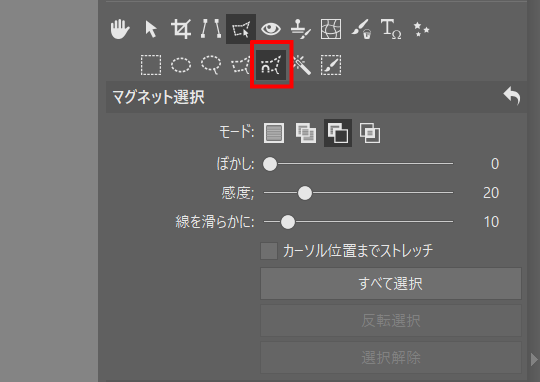Set mode to normal new selection
The width and height of the screenshot is (540, 382).
pyautogui.click(x=274, y=133)
